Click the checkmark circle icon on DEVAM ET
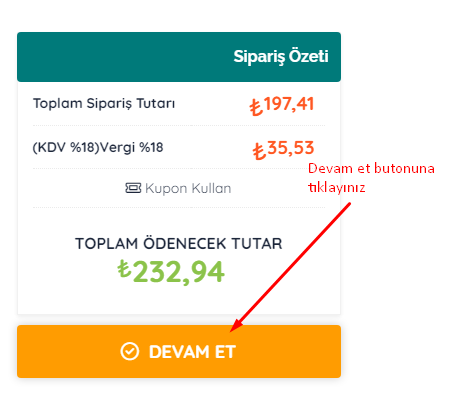This screenshot has width=460, height=418. click(129, 351)
